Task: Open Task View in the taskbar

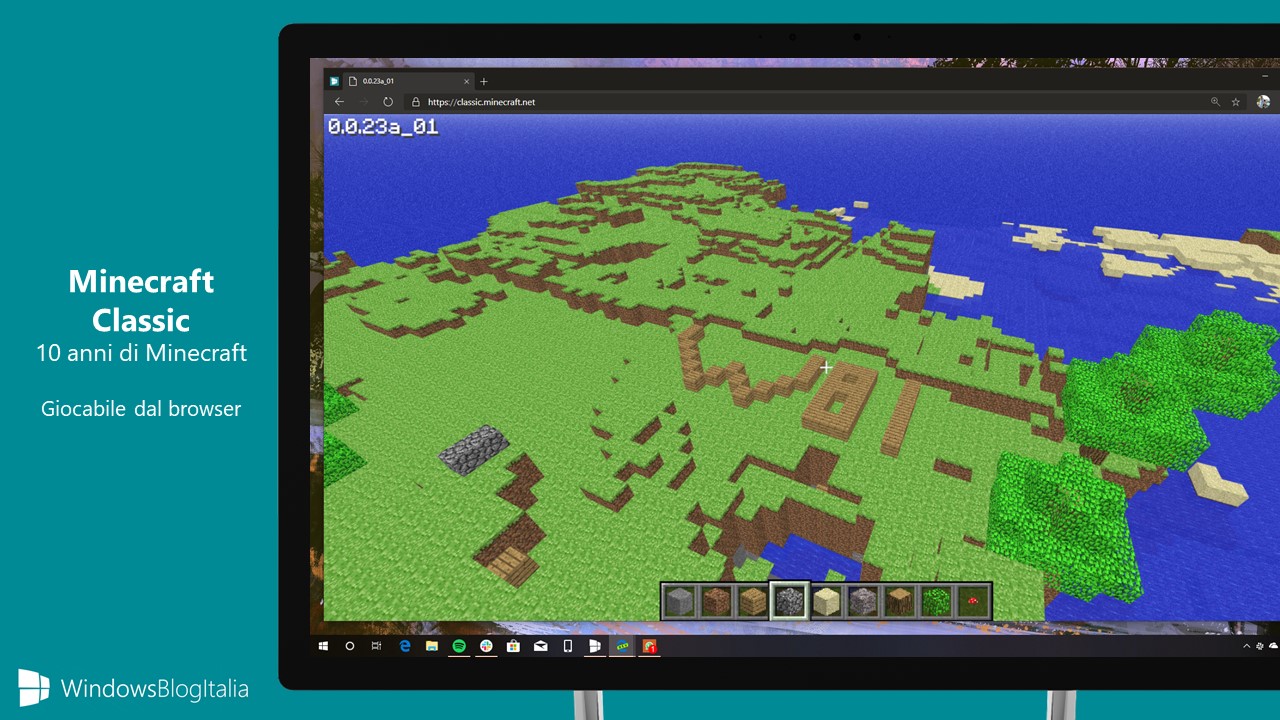Action: click(x=376, y=646)
